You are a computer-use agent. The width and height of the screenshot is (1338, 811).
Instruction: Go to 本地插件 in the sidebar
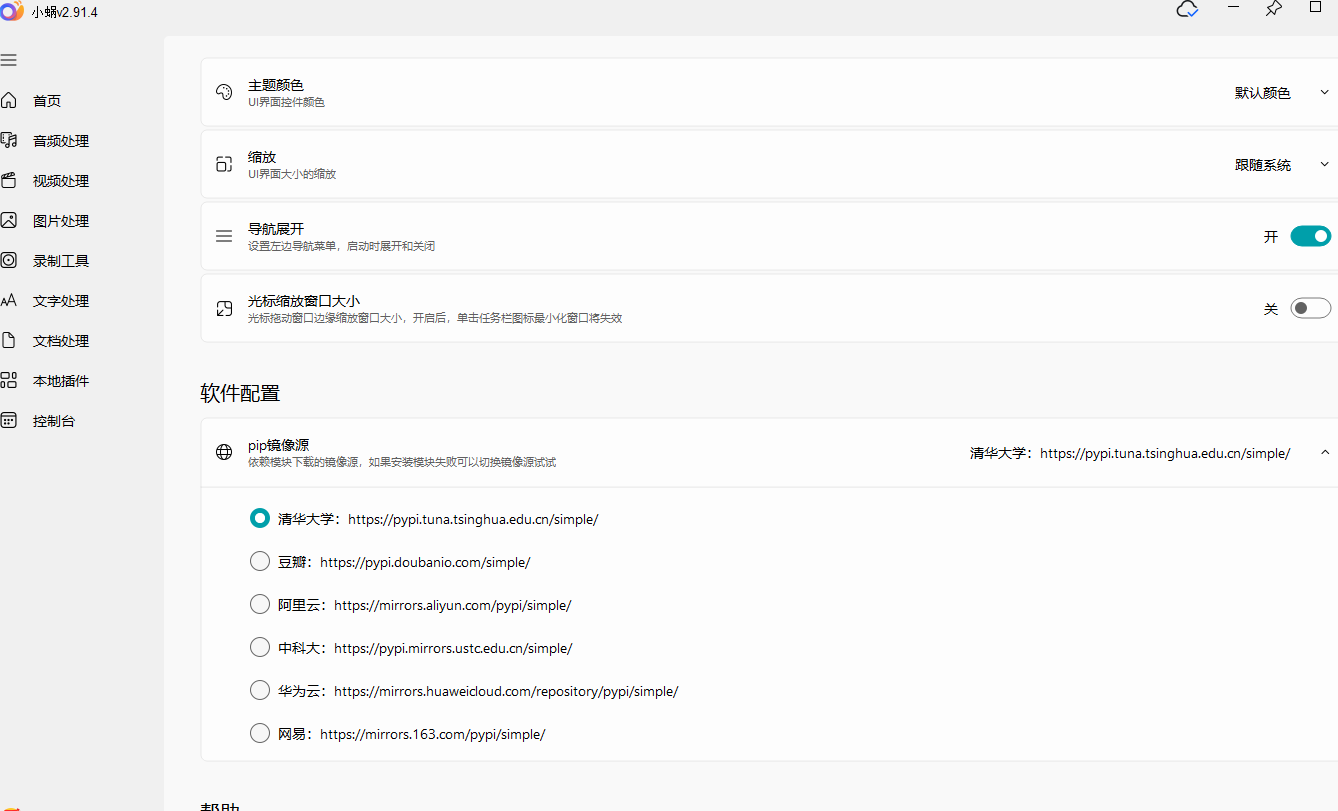60,381
